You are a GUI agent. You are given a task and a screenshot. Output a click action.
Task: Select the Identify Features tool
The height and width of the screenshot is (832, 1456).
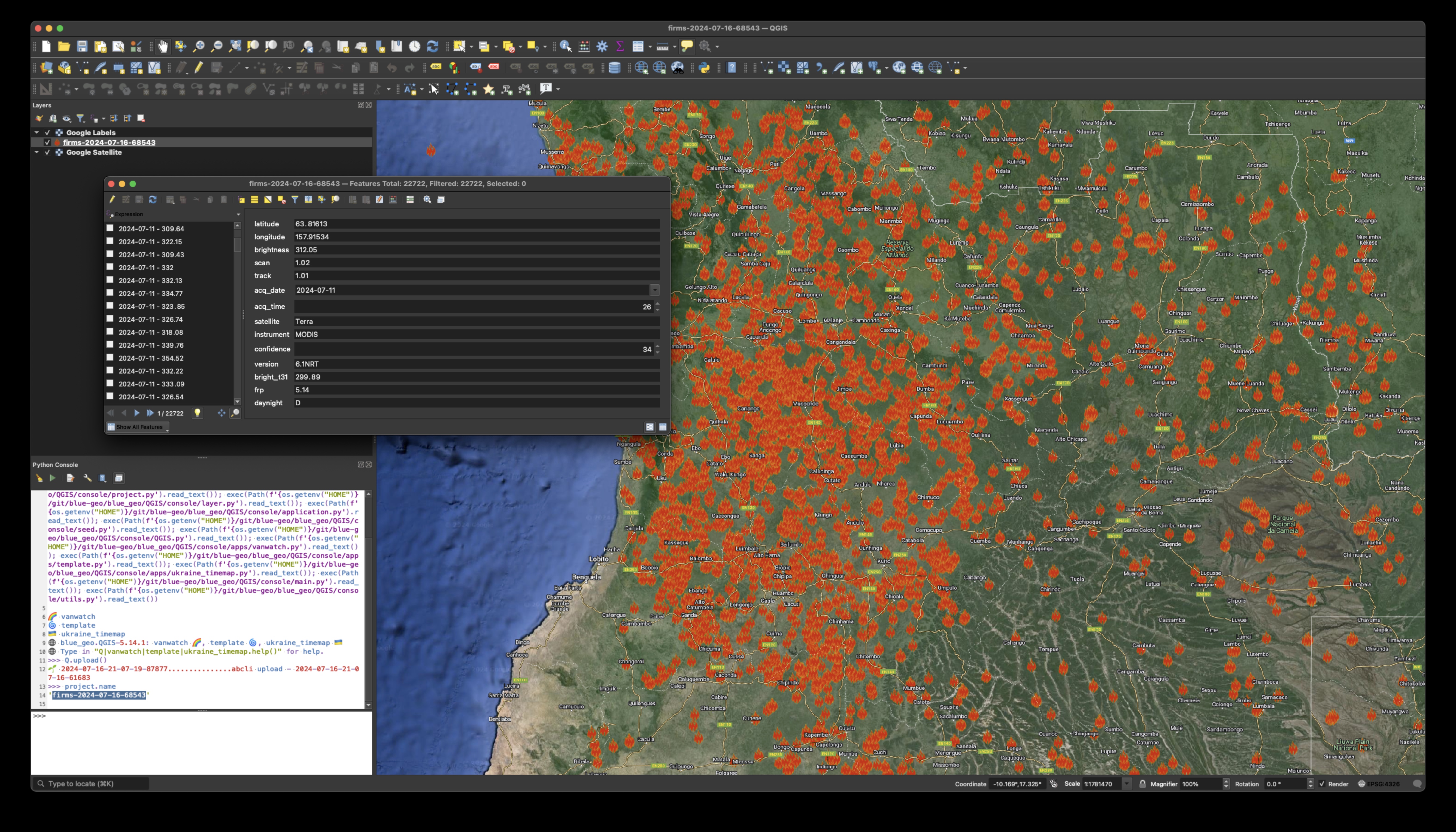click(x=566, y=46)
